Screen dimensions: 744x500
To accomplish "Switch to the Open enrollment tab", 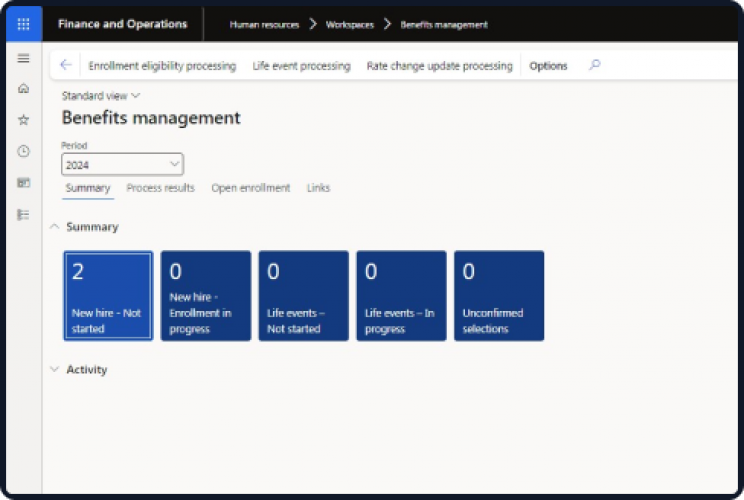I will pyautogui.click(x=251, y=188).
